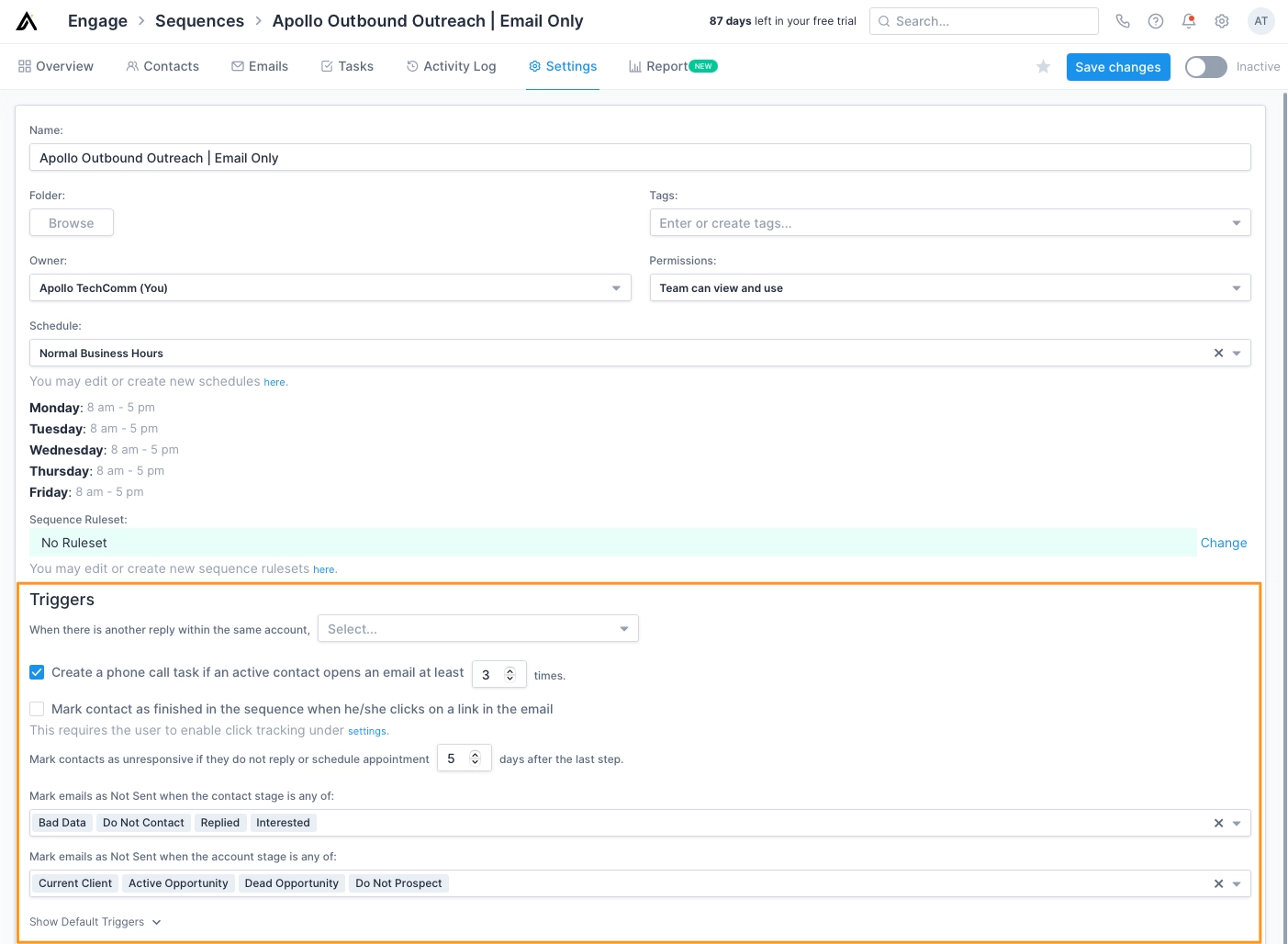Select the Active Opportunity account tag
This screenshot has width=1288, height=944.
coord(178,883)
